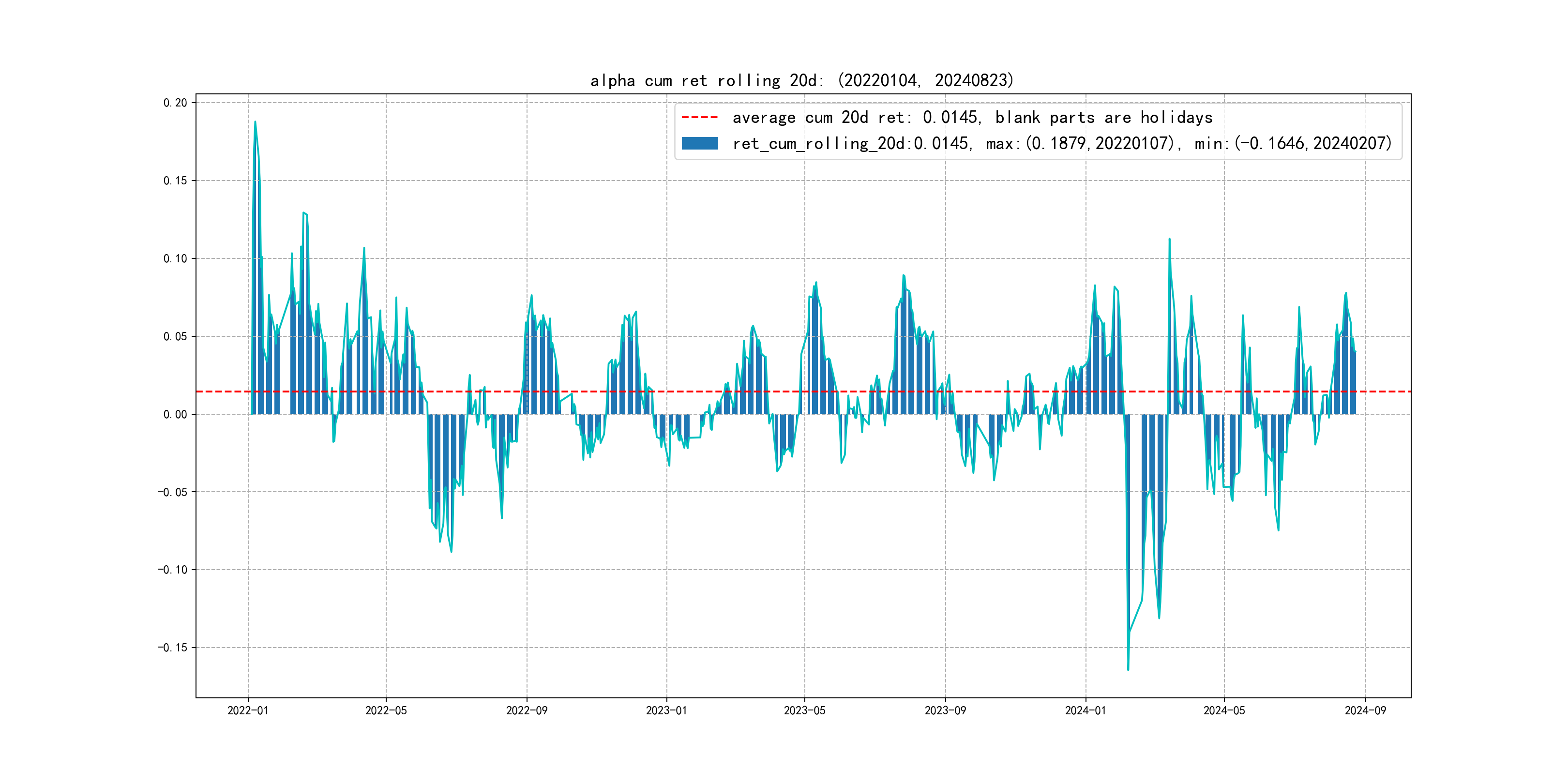Click the -0.15 y-axis tick label

tap(173, 648)
